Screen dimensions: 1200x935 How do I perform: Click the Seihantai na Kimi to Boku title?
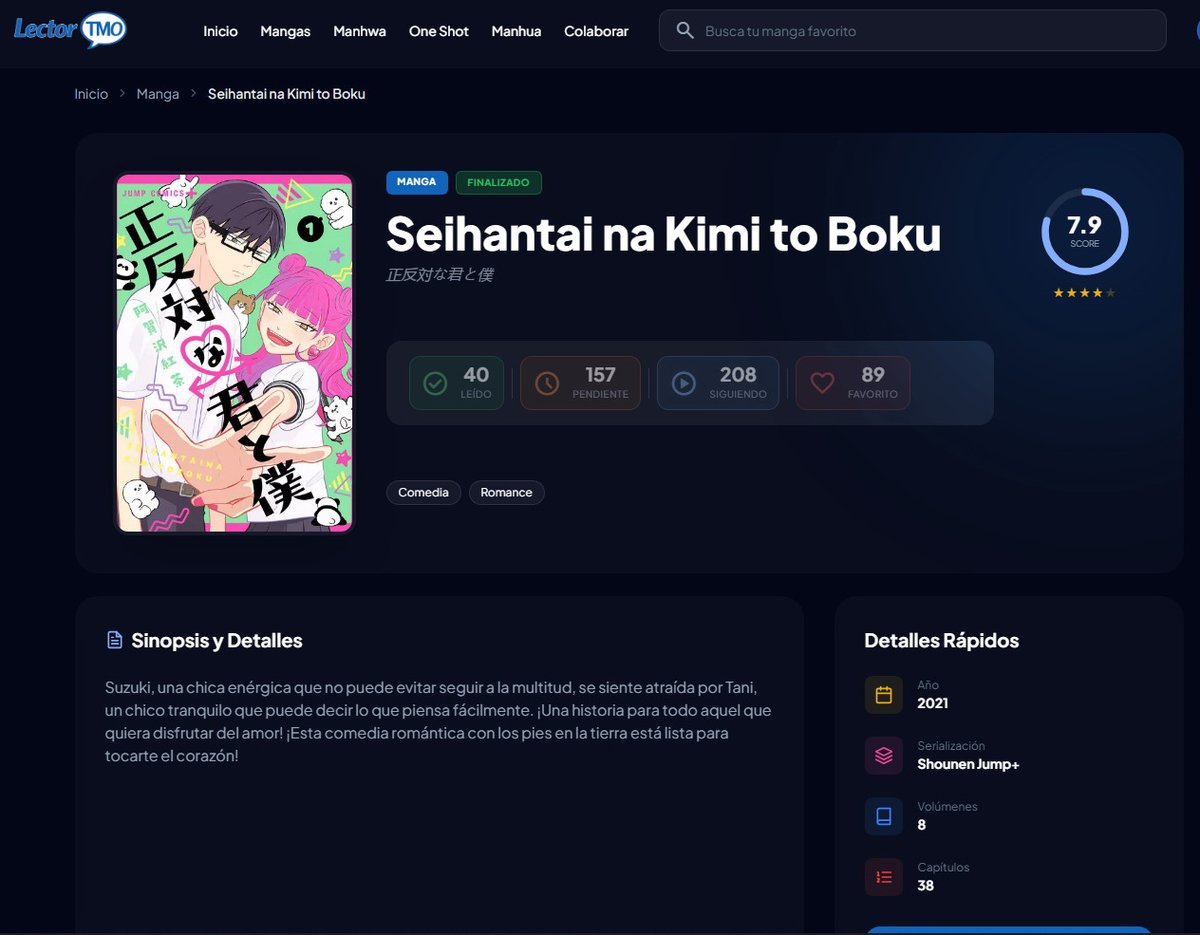click(664, 234)
